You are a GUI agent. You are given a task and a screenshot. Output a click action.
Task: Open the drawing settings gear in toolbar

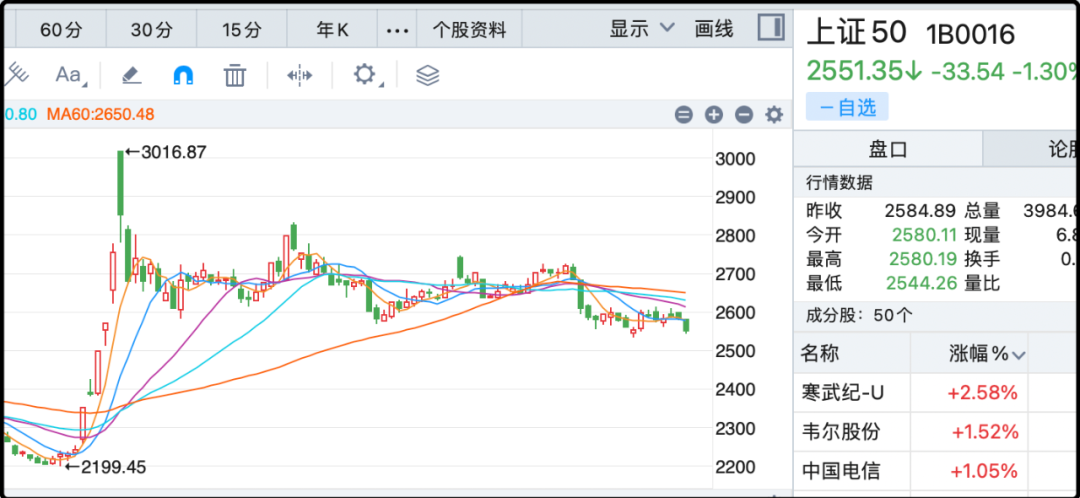pyautogui.click(x=365, y=75)
